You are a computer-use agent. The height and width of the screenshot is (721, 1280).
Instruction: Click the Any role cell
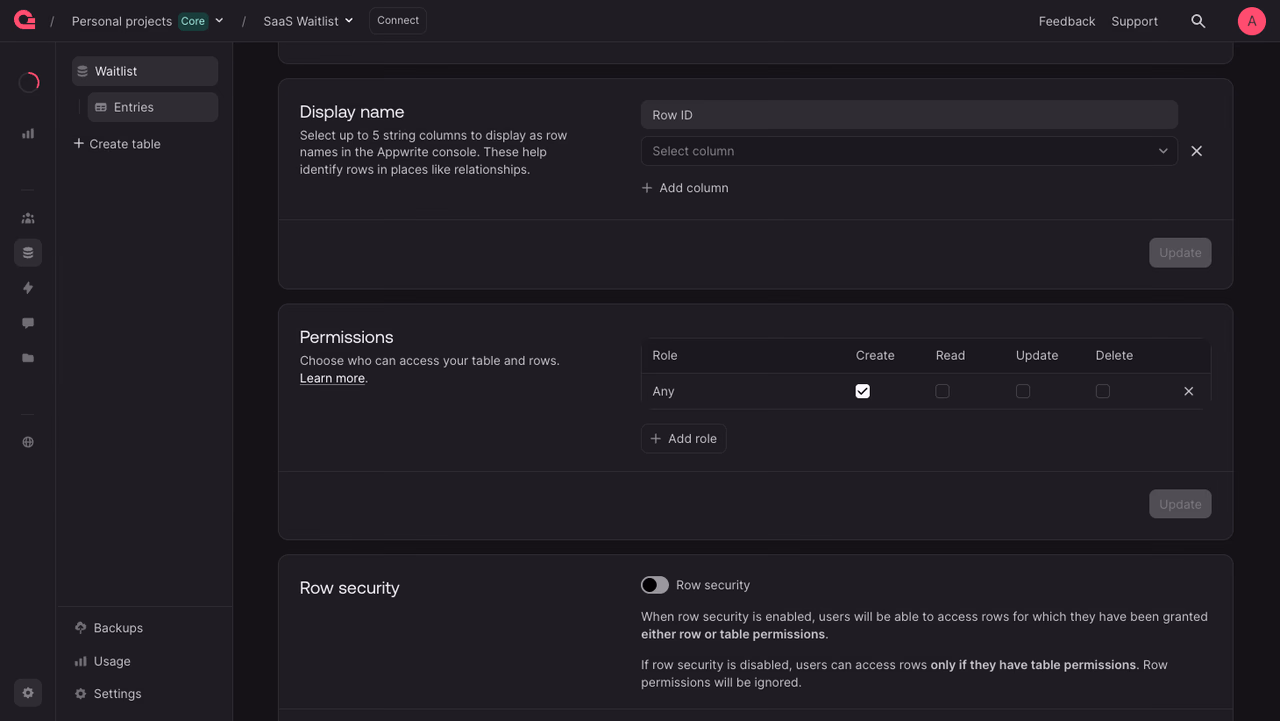(x=664, y=392)
